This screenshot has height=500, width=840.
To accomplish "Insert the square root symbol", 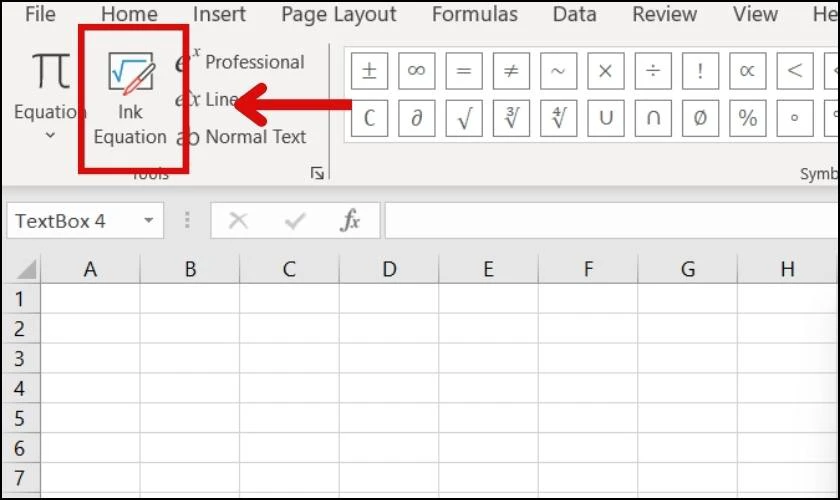I will click(464, 118).
